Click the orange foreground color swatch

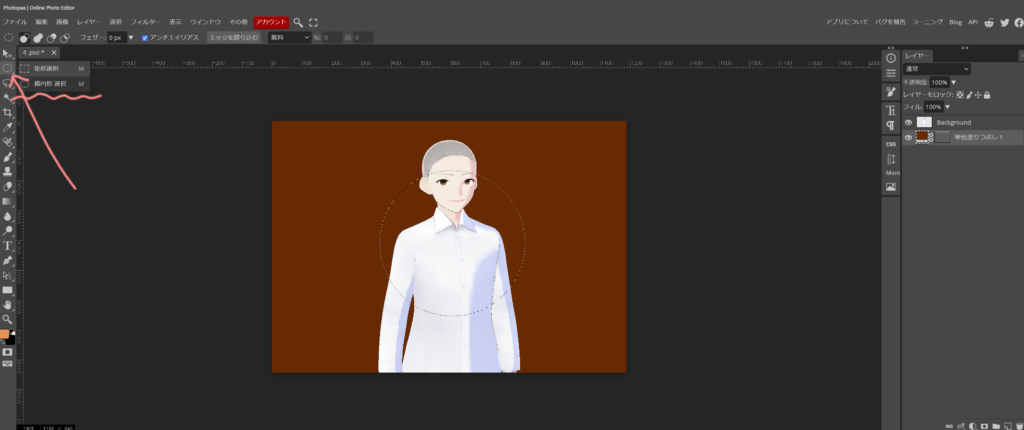point(5,334)
